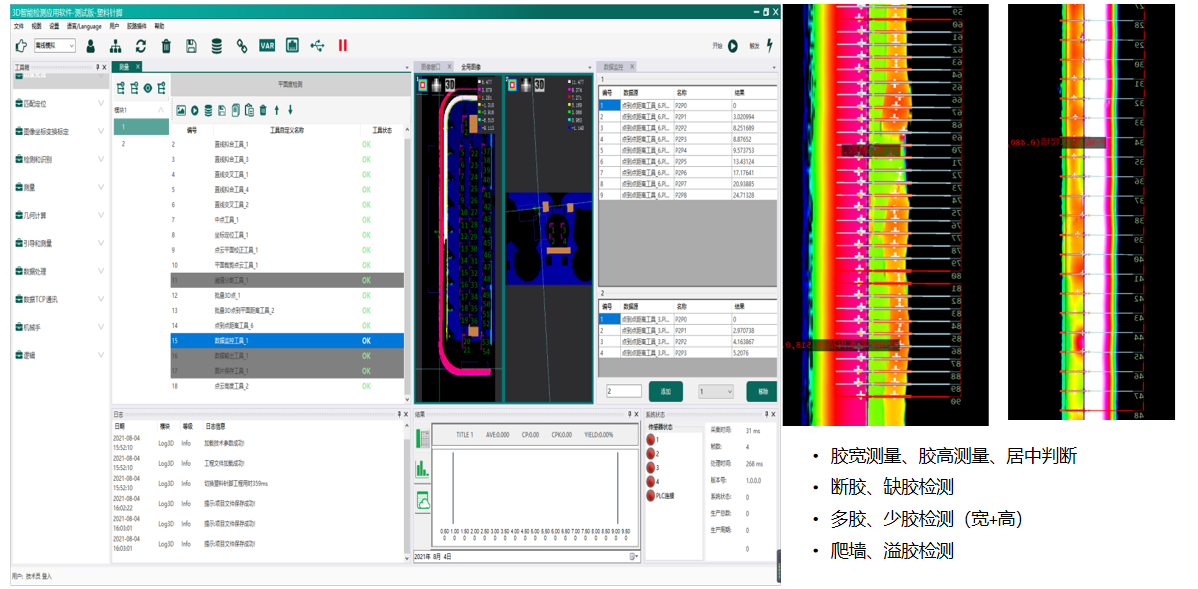
Task: Click the ethernet port icon in toolbar
Action: point(292,46)
